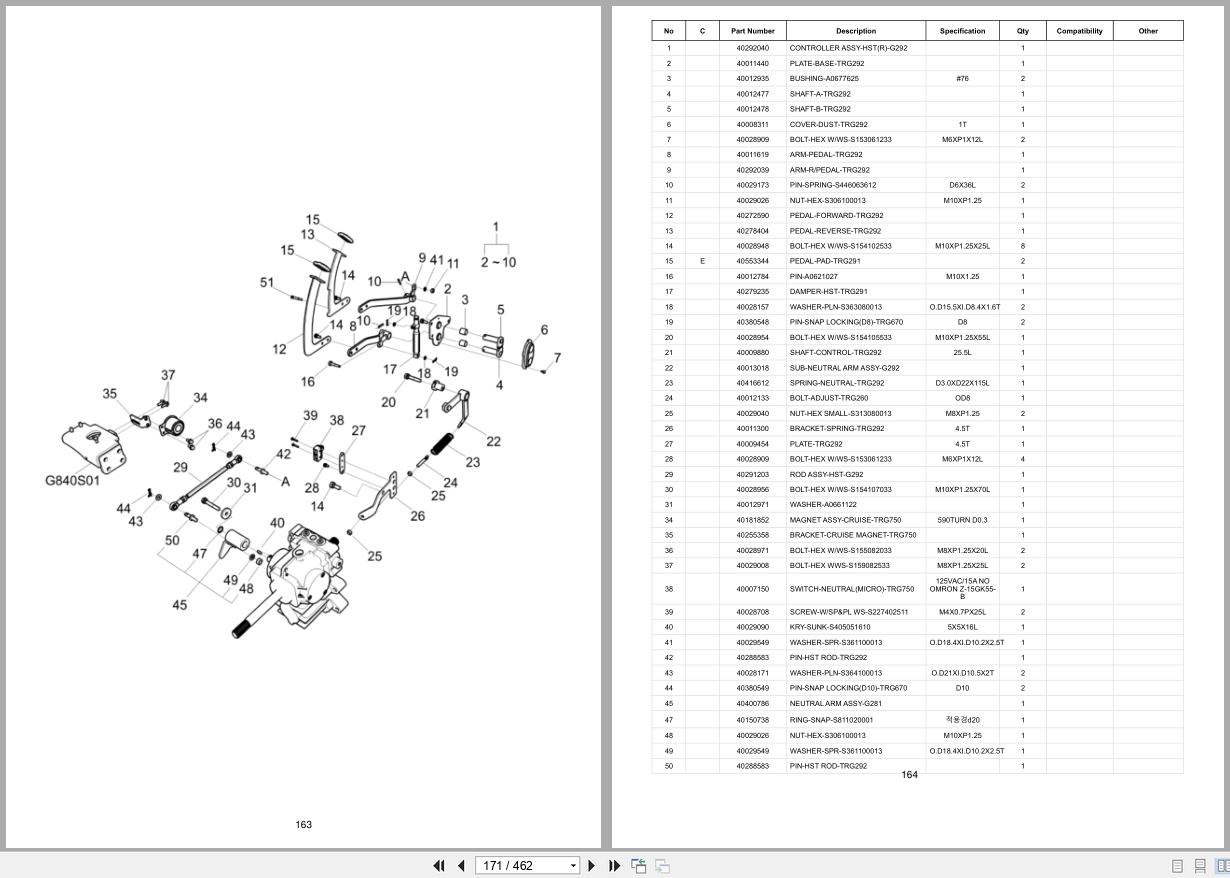Screen dimensions: 1230x878
Task: Click the 2 ~ 10 callout in diagram
Action: 498,262
